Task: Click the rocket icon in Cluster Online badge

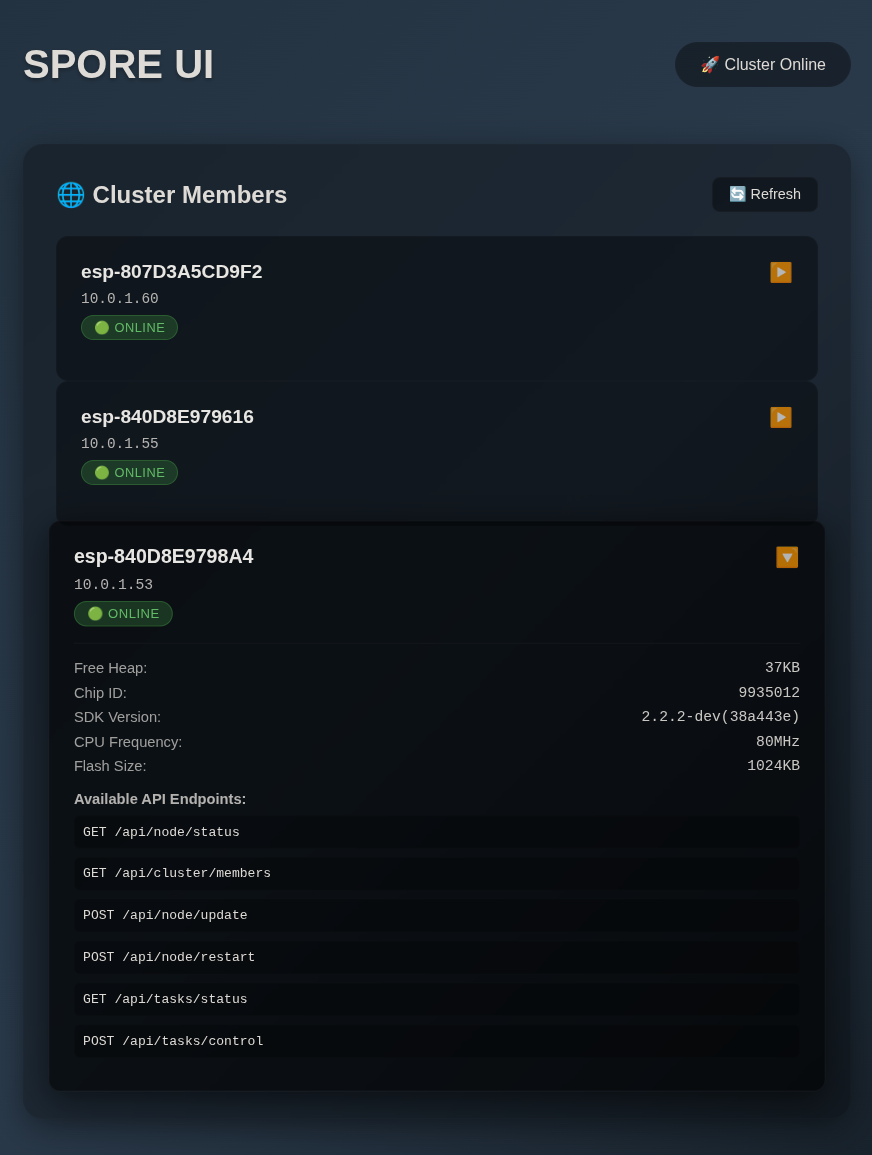Action: 710,64
